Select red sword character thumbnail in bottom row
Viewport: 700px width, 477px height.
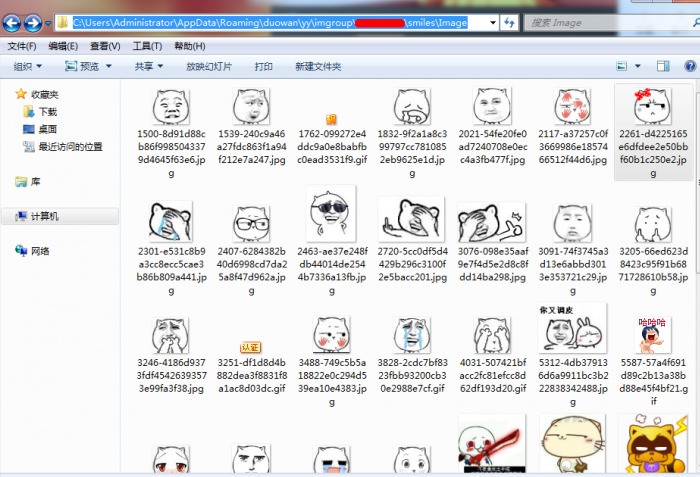pyautogui.click(x=492, y=444)
